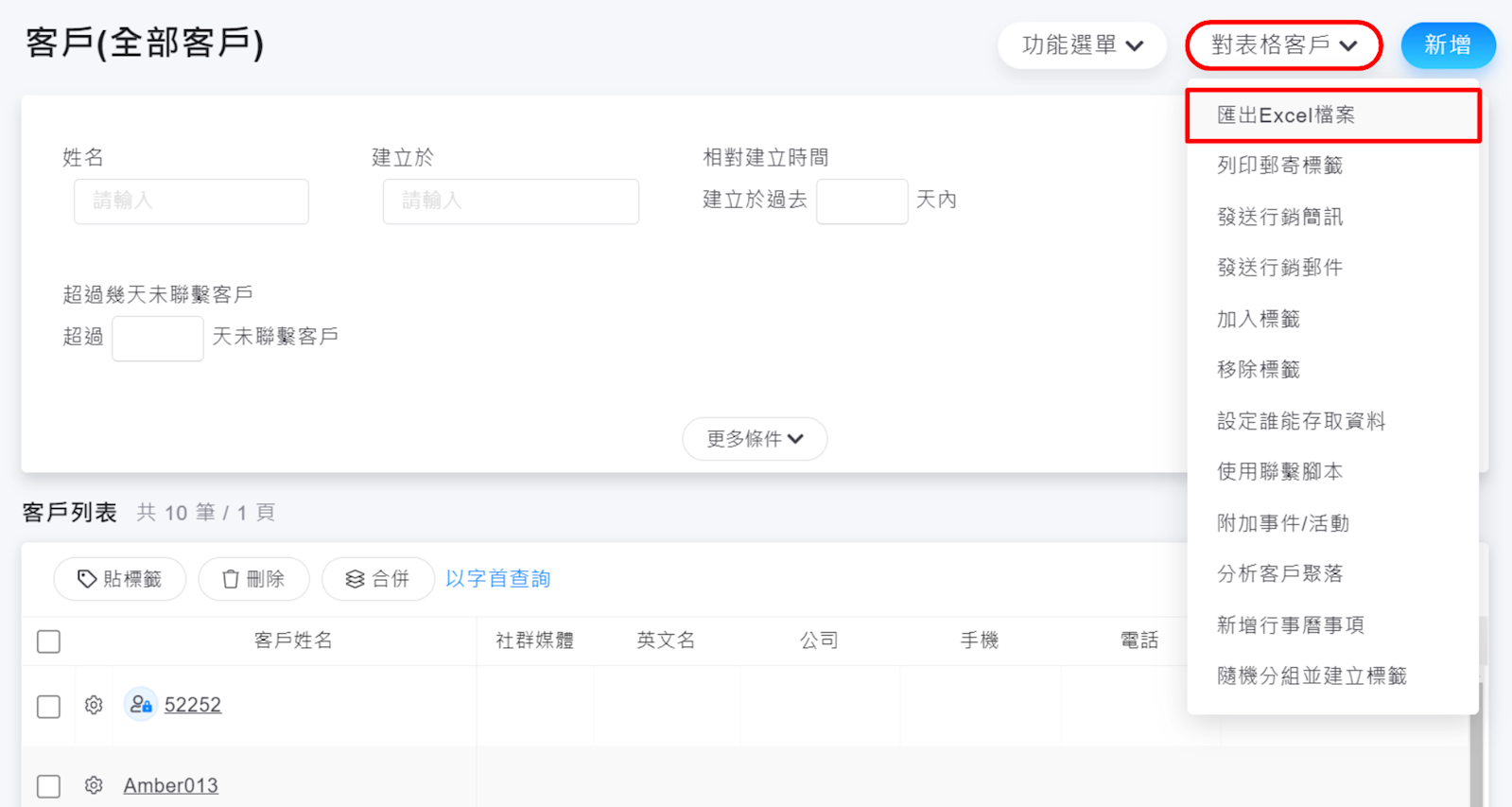Click the tag icon on 貼標籤 button
The width and height of the screenshot is (1512, 807).
(x=87, y=579)
